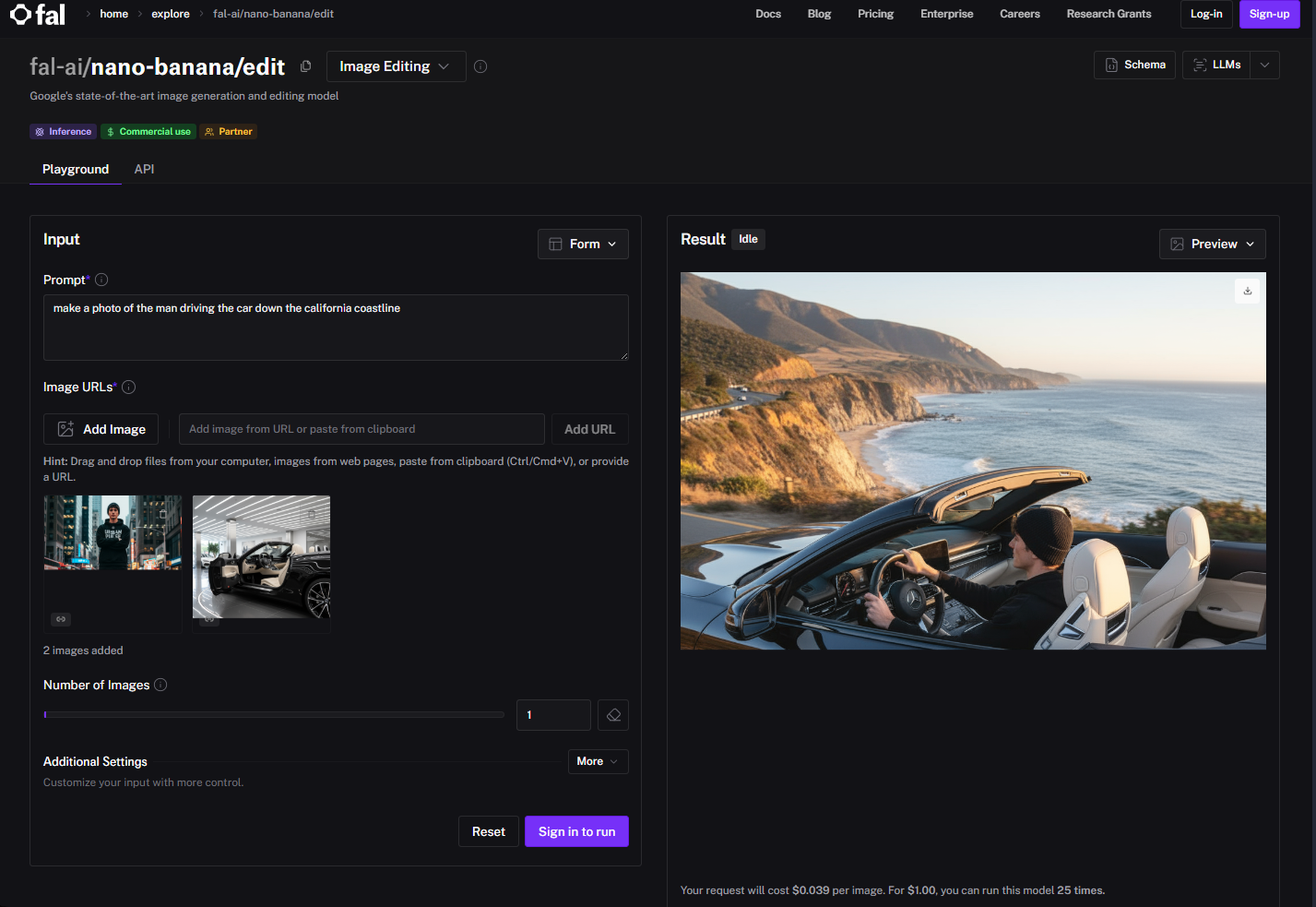Adjust the Number of Images slider
Image resolution: width=1316 pixels, height=907 pixels.
click(x=274, y=714)
